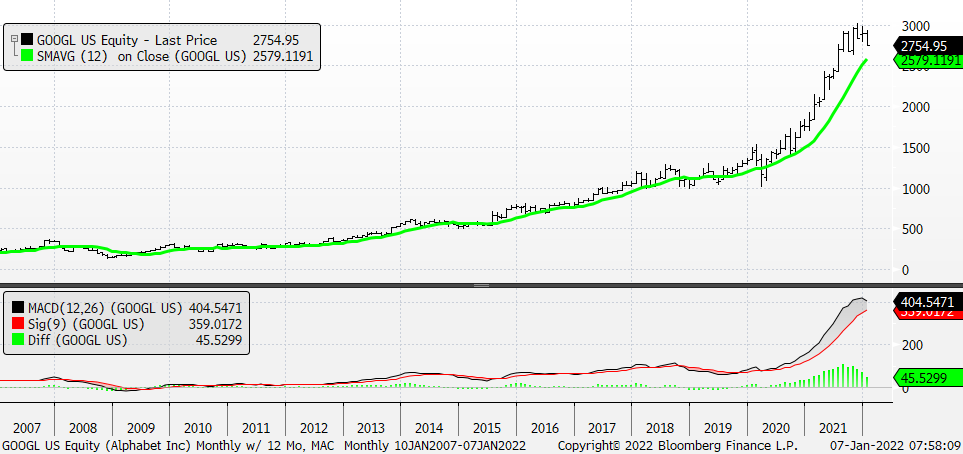
Task: Click the 1000 price axis label
Action: [x=916, y=189]
